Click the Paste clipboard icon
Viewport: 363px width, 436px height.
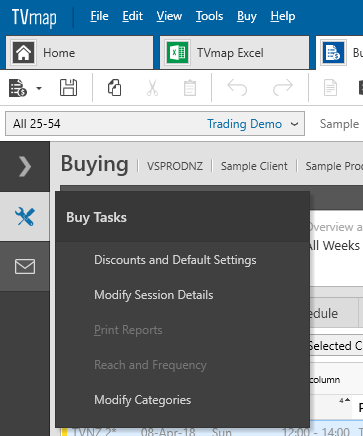coord(190,88)
